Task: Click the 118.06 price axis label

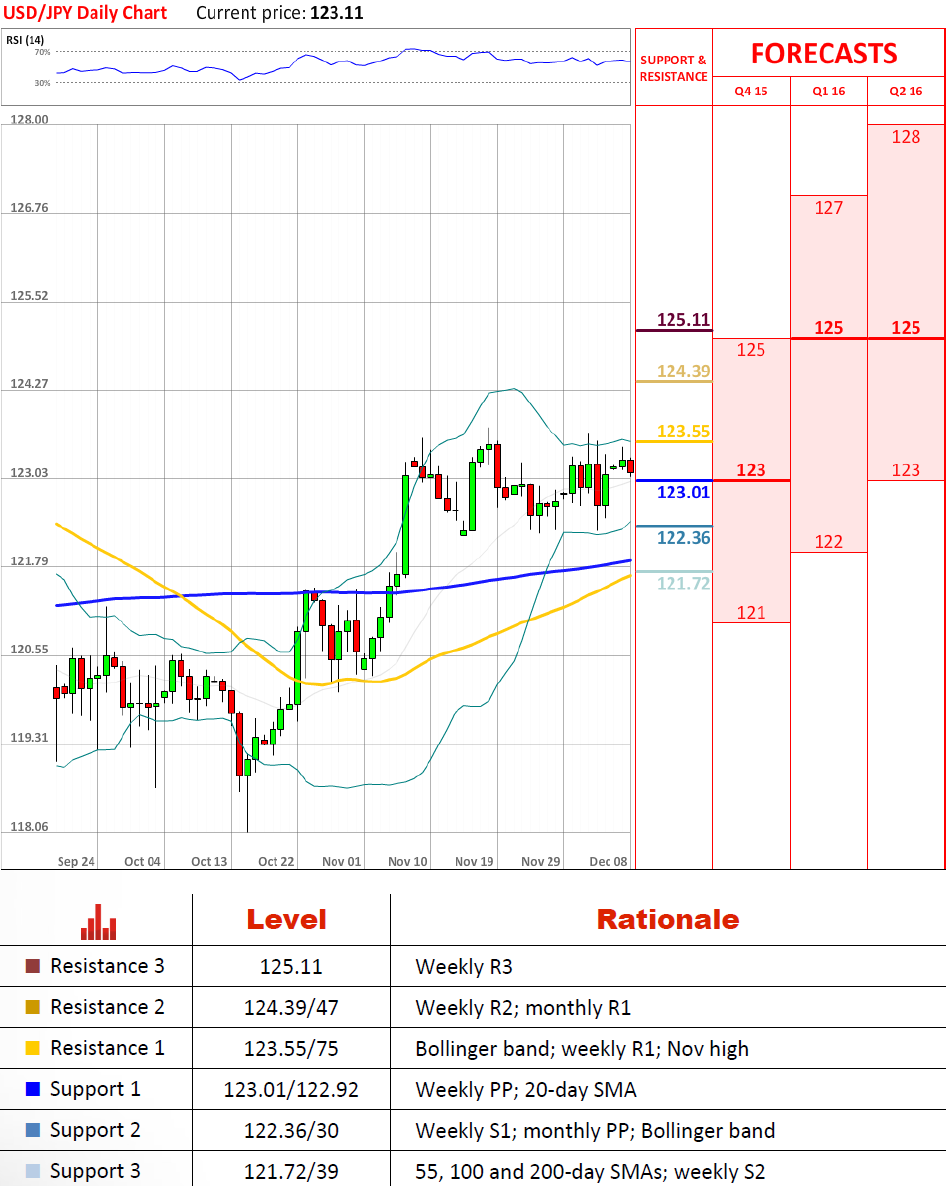Action: click(29, 827)
